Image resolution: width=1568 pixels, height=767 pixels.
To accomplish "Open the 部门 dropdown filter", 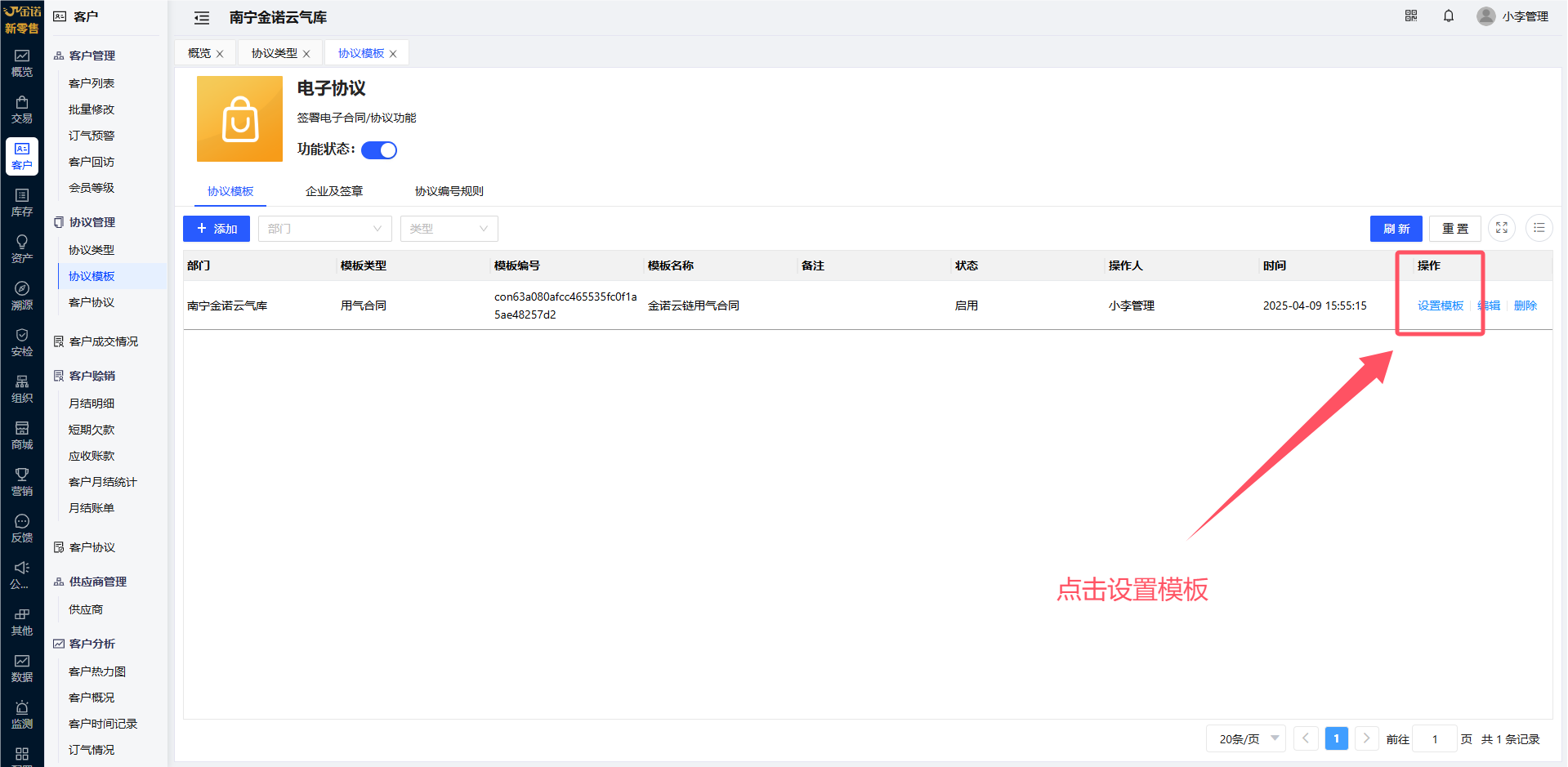I will pos(325,229).
